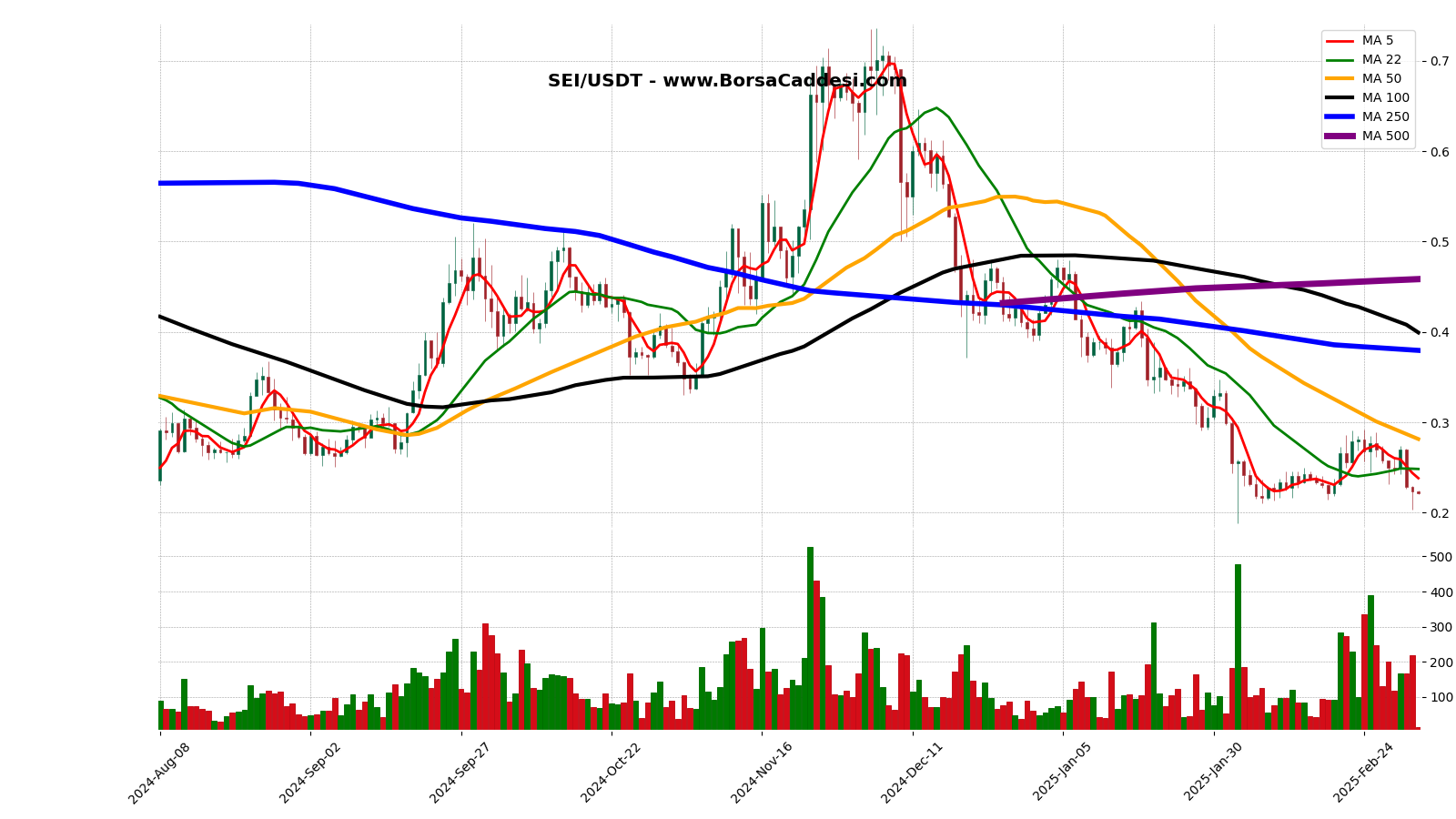Click the 0.2 price axis label
The width and height of the screenshot is (1456, 819).
pyautogui.click(x=1440, y=513)
